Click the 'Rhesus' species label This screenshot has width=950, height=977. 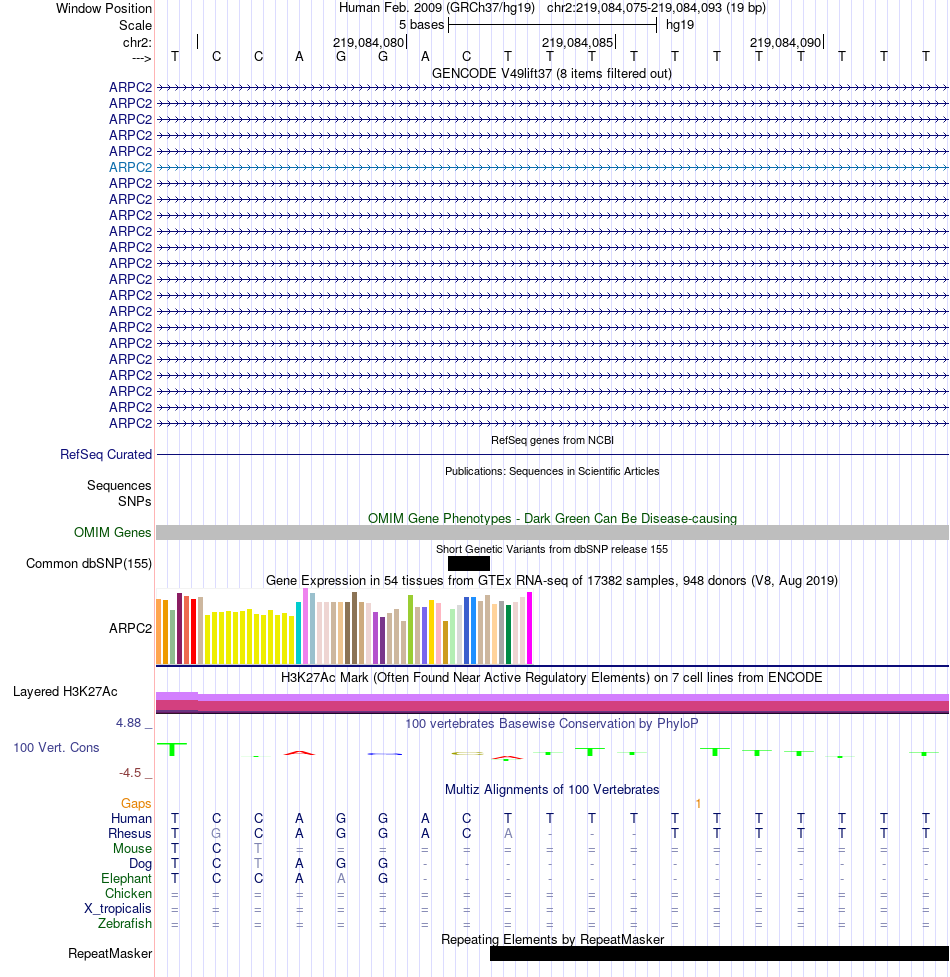click(130, 833)
